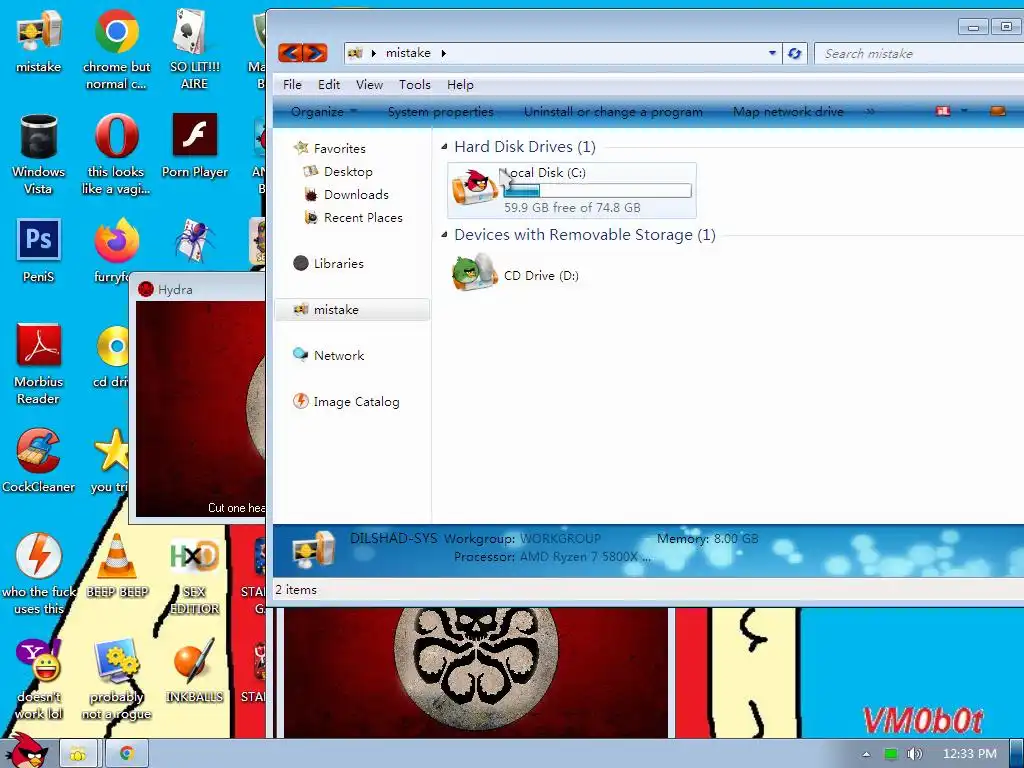This screenshot has height=768, width=1024.
Task: Show hidden icons in system tray
Action: (866, 754)
